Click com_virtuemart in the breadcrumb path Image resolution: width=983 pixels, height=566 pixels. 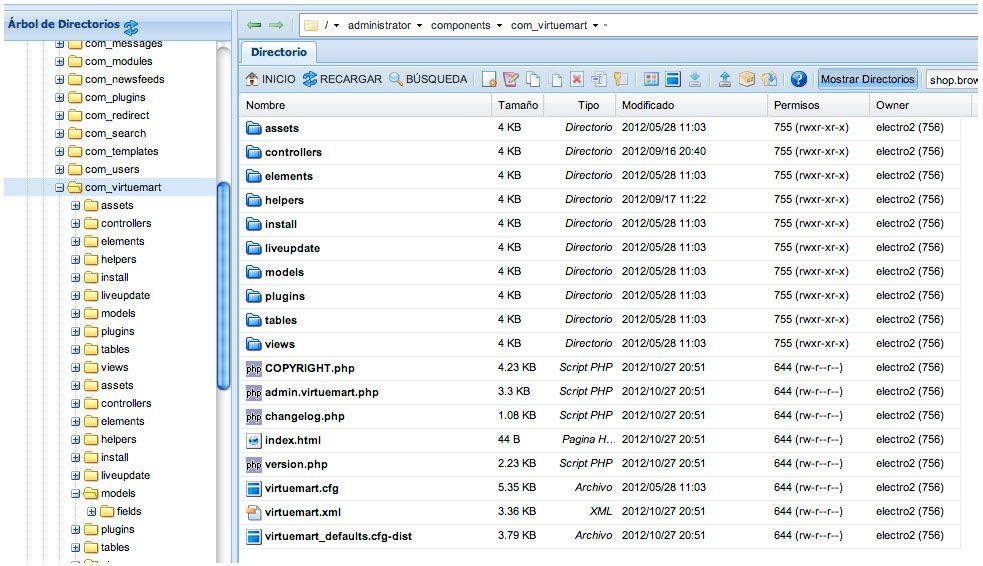click(x=549, y=26)
